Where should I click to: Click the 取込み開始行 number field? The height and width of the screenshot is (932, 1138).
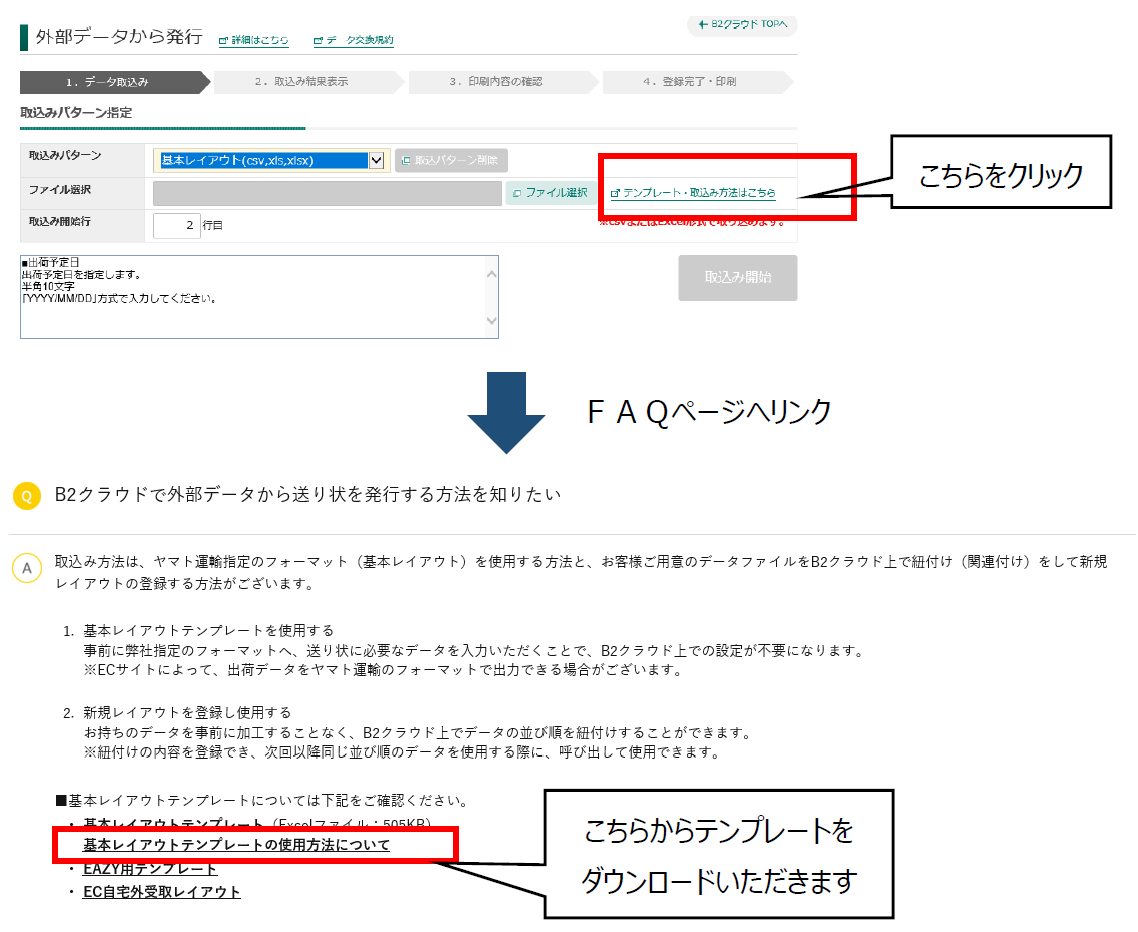coord(176,225)
